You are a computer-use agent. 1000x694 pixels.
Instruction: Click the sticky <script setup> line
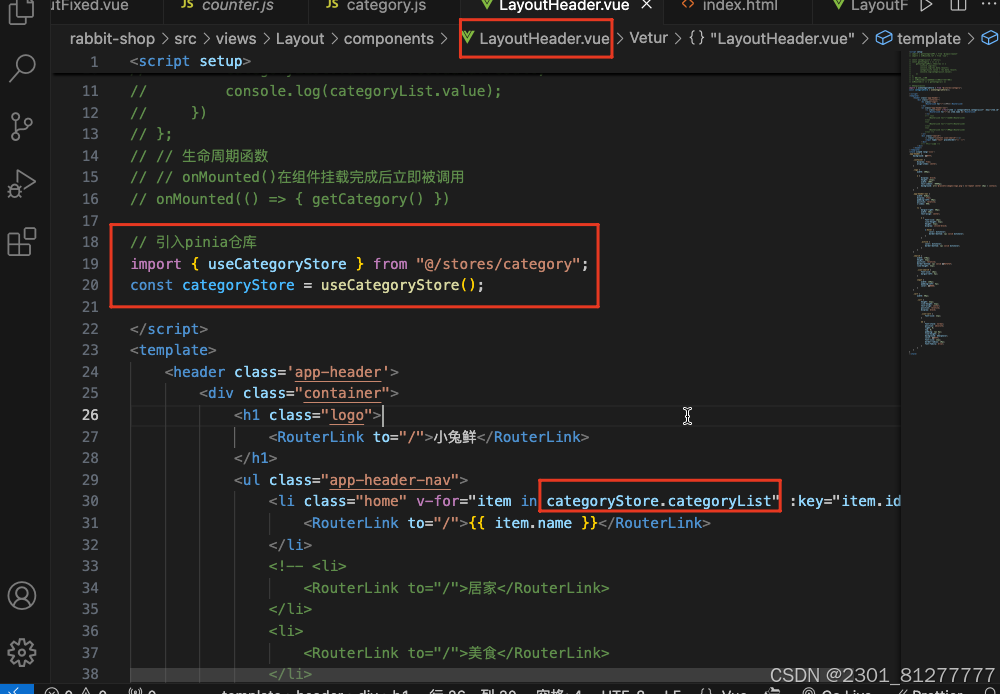190,61
